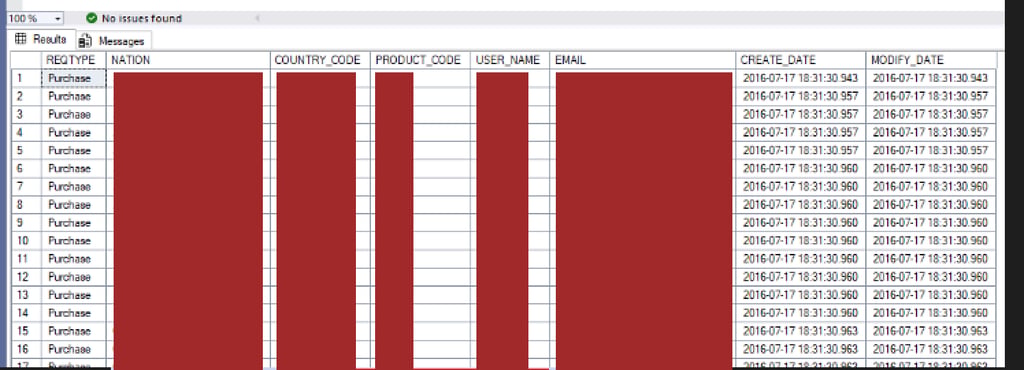Image resolution: width=1024 pixels, height=370 pixels.
Task: Click the Purchase cell in row 1
Action: (x=73, y=78)
